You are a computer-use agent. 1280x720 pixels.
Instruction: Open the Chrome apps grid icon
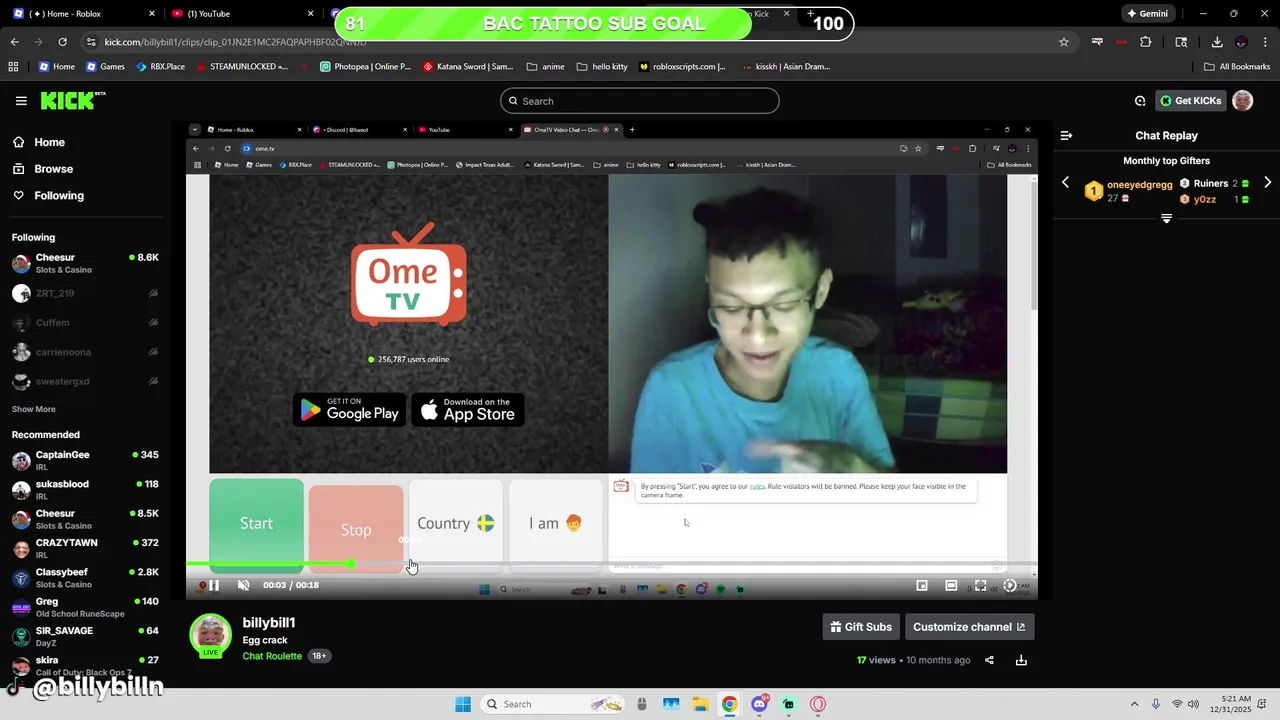(14, 67)
